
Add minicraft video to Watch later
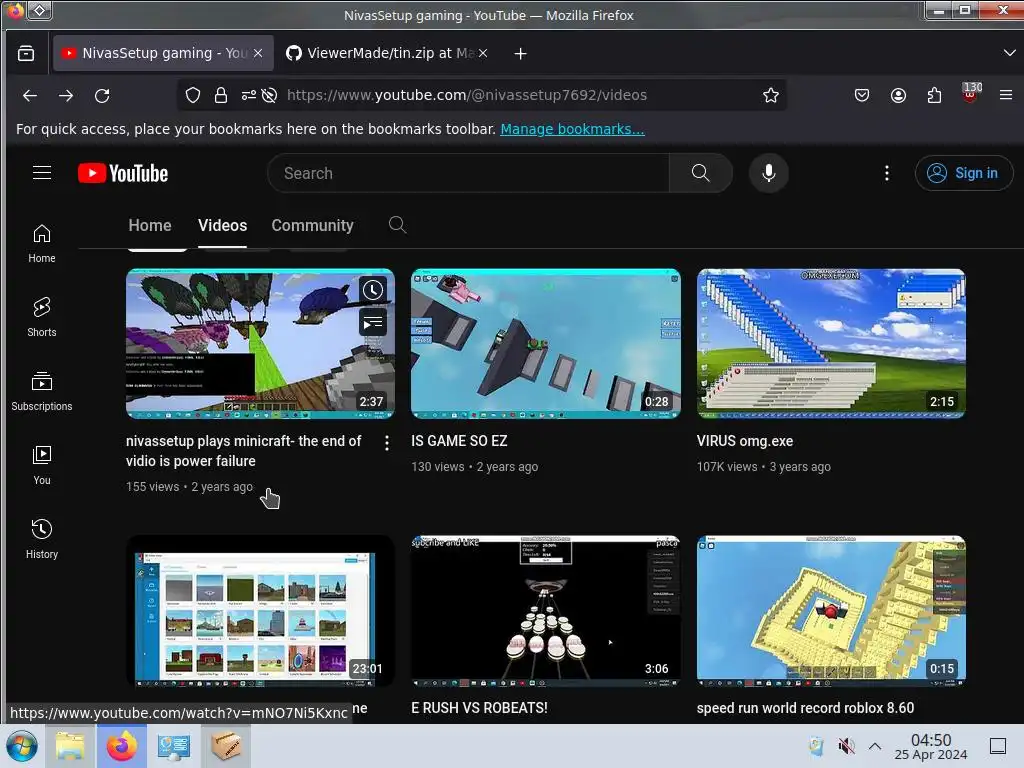373,290
